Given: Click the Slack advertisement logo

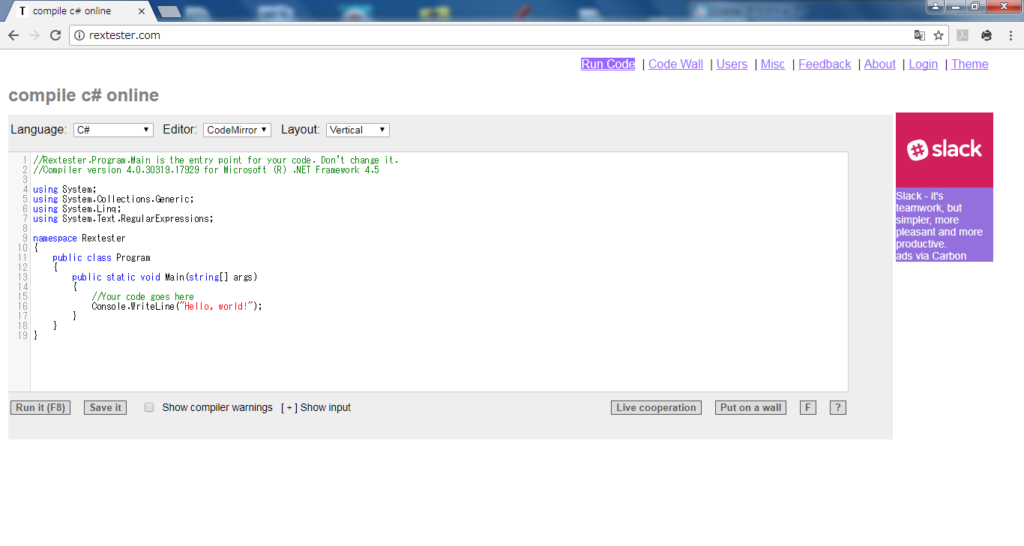Looking at the screenshot, I should click(x=944, y=150).
